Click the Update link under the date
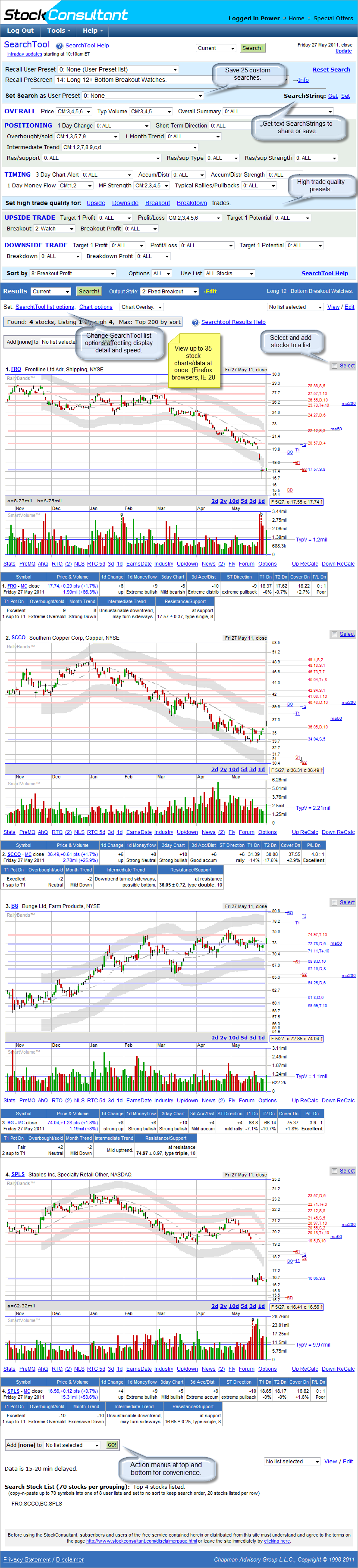 pos(343,51)
